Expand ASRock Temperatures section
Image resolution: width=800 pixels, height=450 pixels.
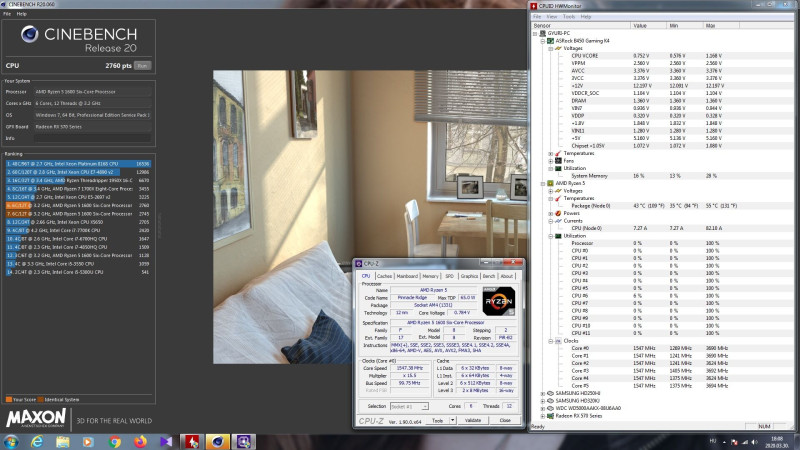(551, 154)
